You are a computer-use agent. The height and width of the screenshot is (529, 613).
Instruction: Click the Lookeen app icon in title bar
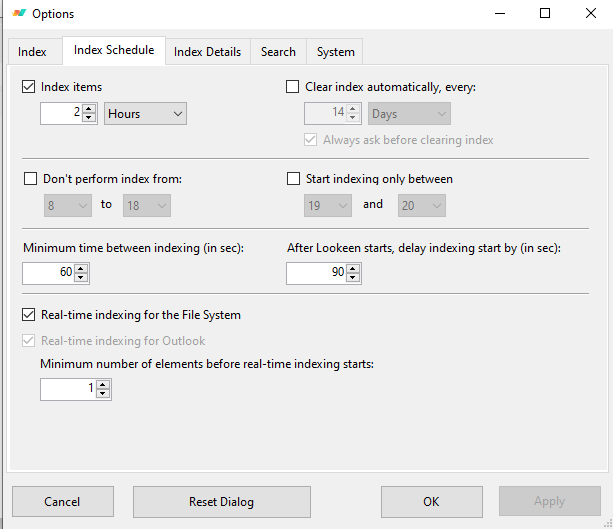(19, 13)
